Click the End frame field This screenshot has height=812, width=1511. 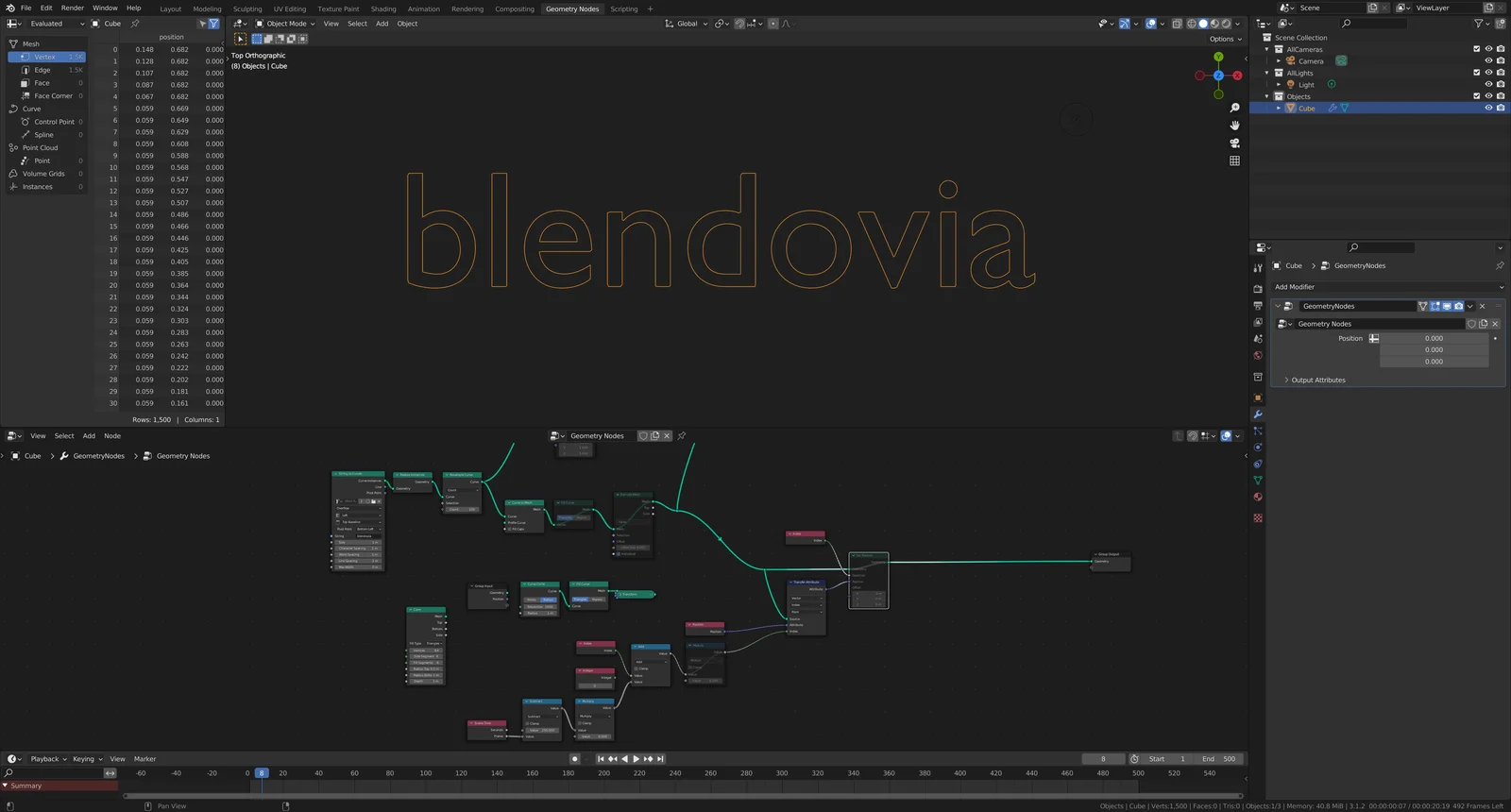click(x=1218, y=759)
